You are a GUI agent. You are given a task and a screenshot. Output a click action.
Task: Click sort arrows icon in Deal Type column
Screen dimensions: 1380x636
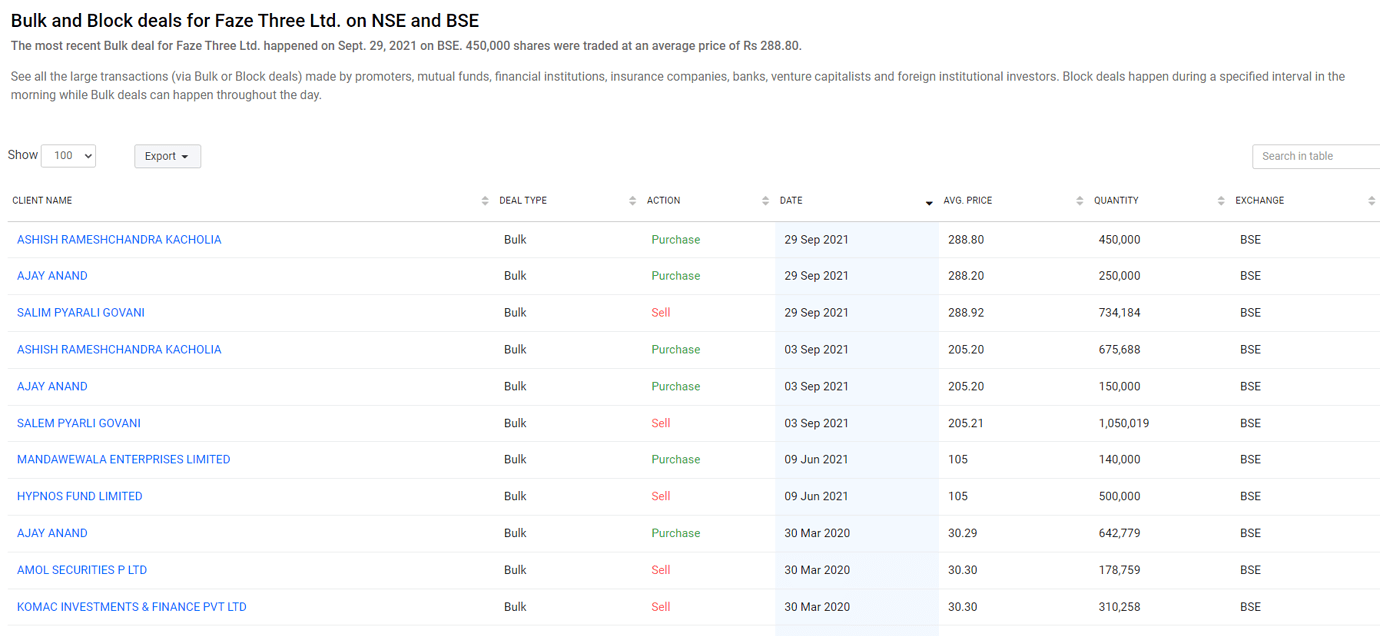(632, 201)
